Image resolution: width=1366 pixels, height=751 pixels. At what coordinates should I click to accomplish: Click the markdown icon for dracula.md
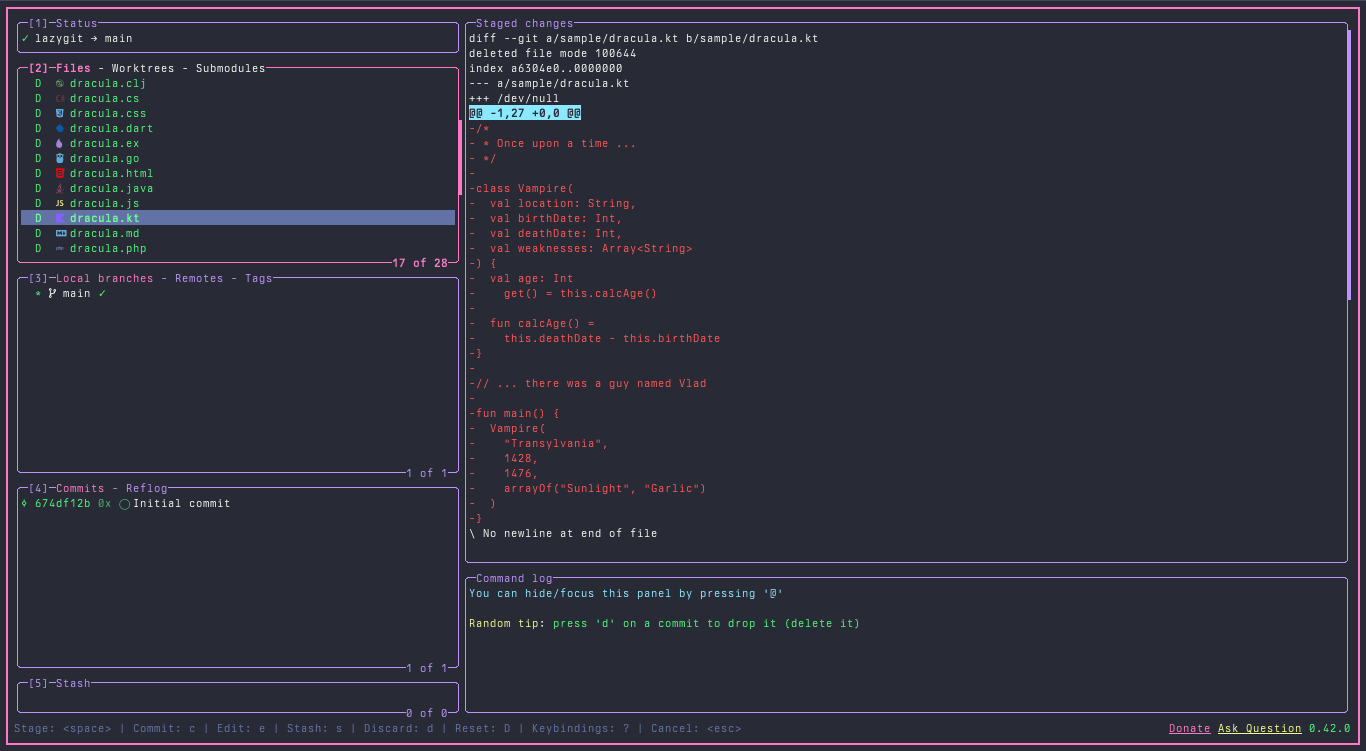(59, 233)
